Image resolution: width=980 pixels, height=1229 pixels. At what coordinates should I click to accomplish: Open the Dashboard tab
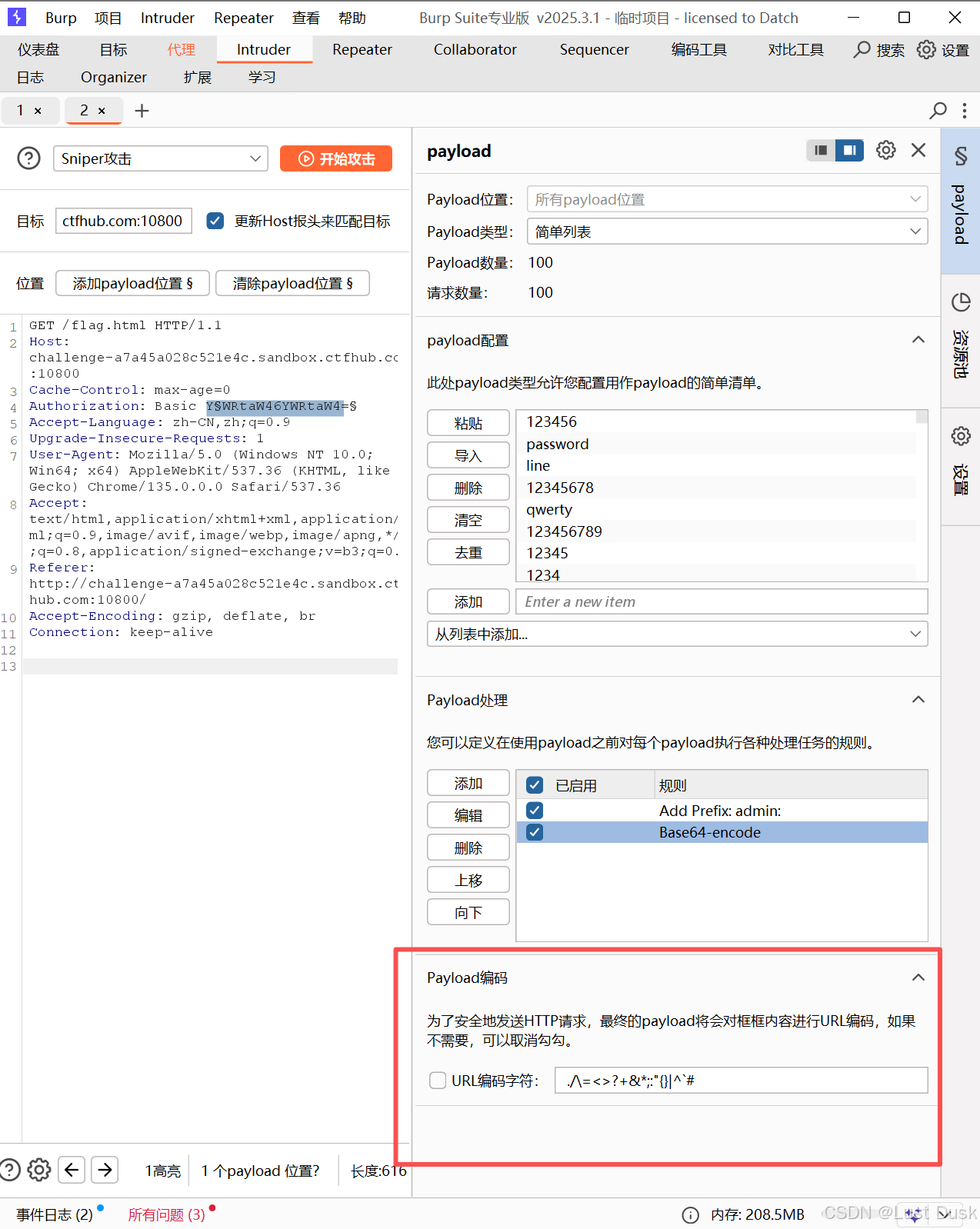(x=38, y=50)
